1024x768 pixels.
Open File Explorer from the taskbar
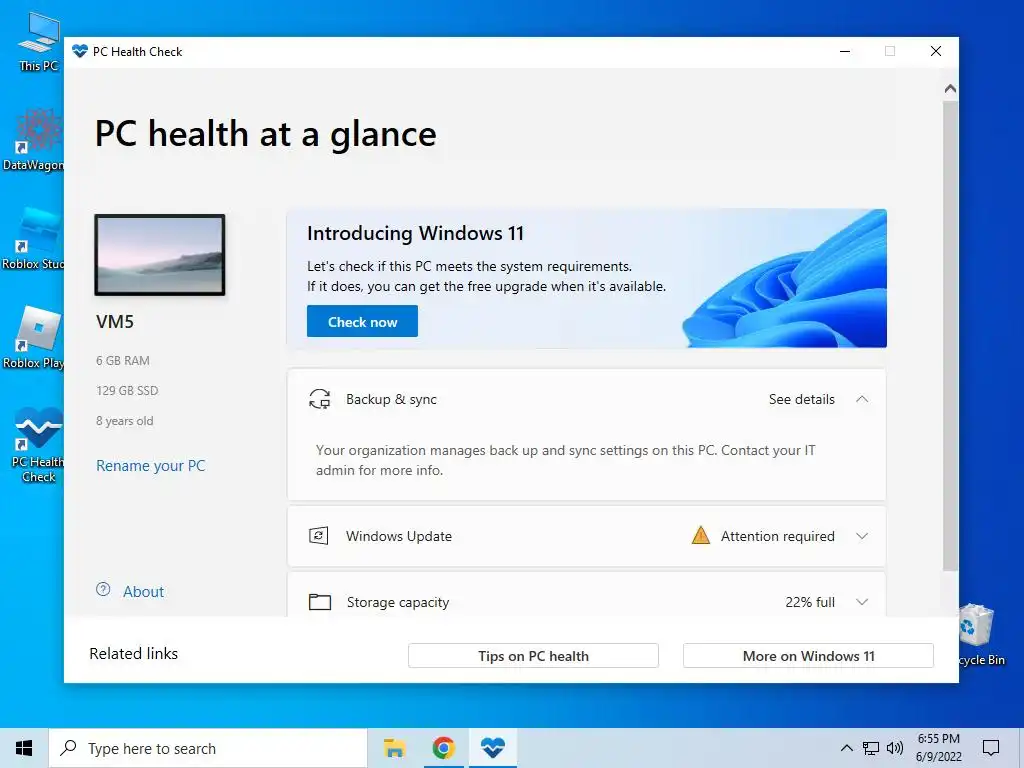[x=394, y=748]
